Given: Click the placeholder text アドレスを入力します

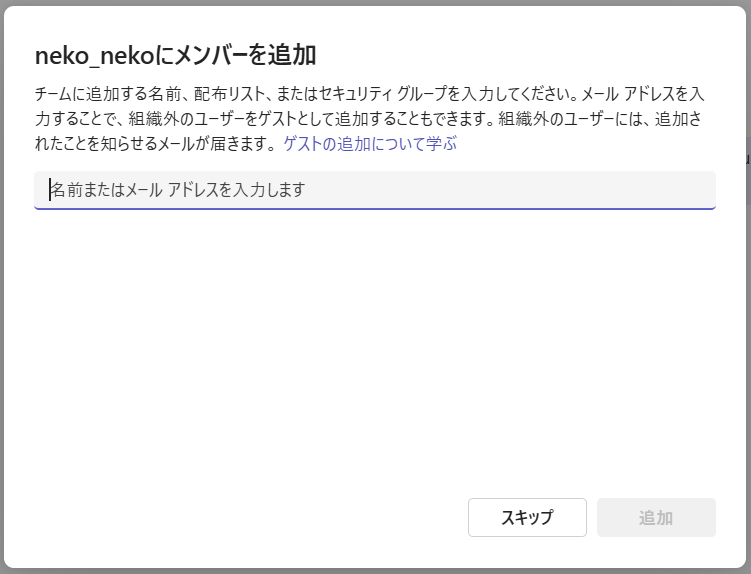Looking at the screenshot, I should coord(237,190).
